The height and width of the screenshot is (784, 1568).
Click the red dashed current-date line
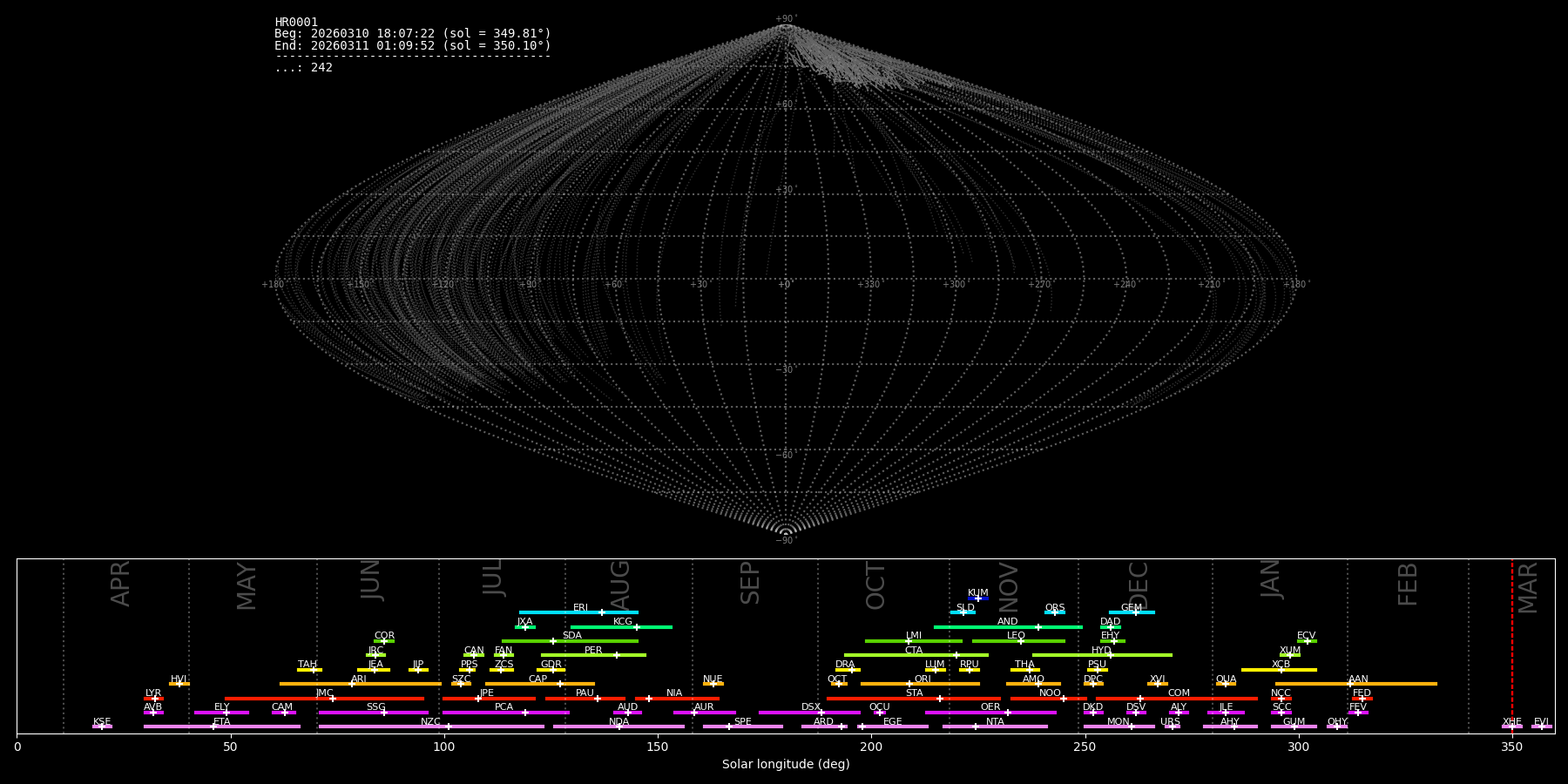pos(1512,646)
